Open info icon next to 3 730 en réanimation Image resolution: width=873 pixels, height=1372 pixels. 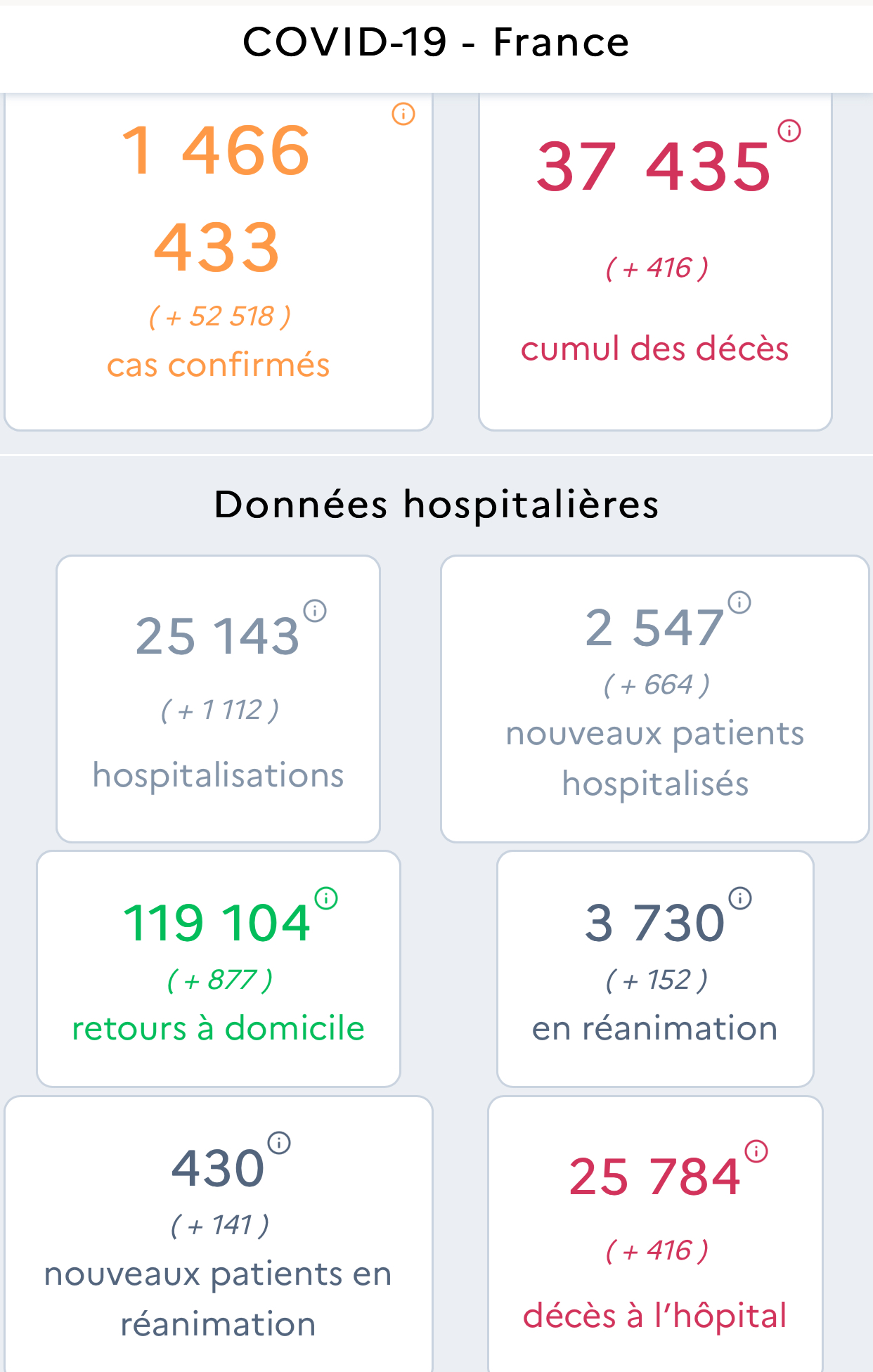(x=740, y=898)
